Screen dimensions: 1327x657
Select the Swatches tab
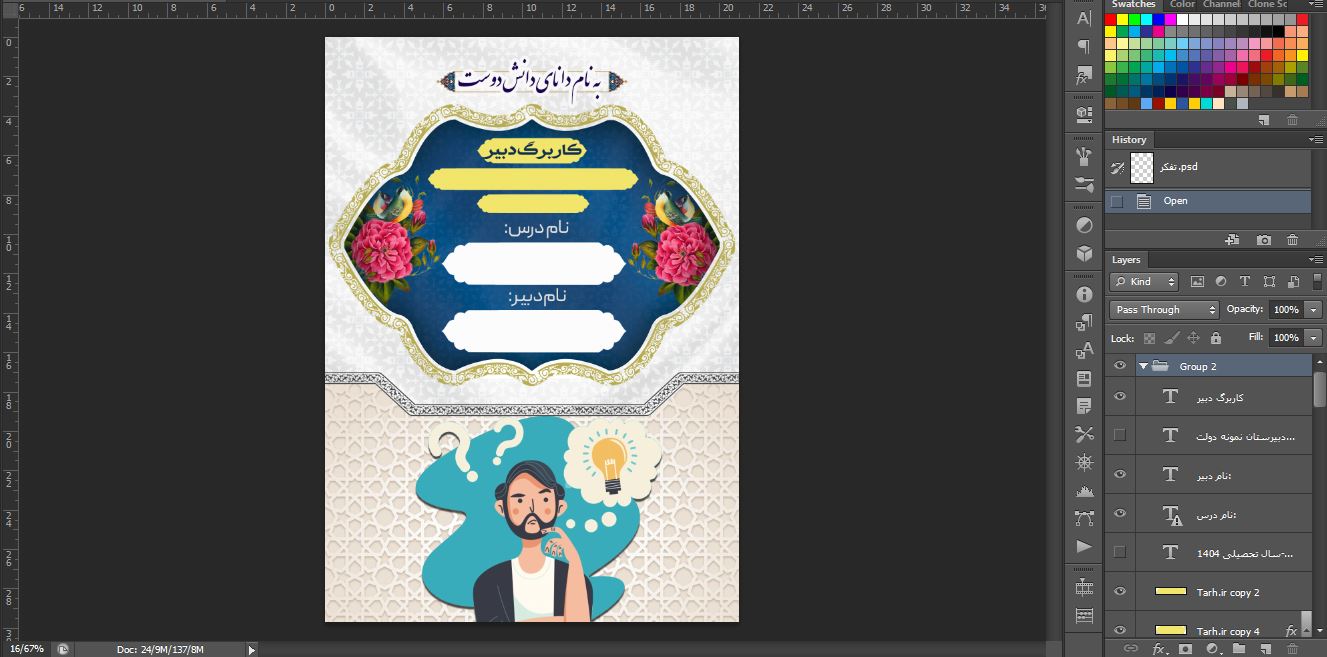1134,5
